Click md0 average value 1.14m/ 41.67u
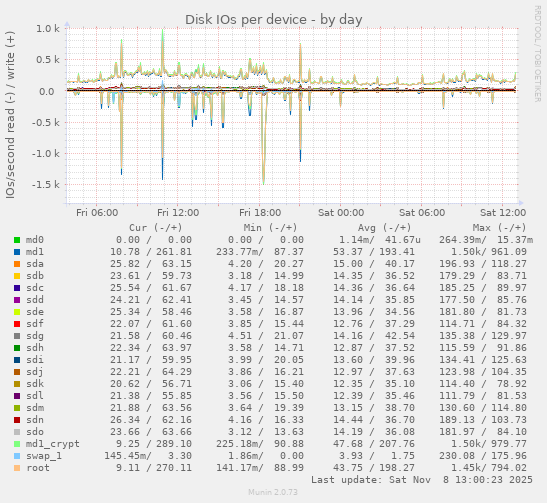The image size is (547, 503). pyautogui.click(x=380, y=240)
